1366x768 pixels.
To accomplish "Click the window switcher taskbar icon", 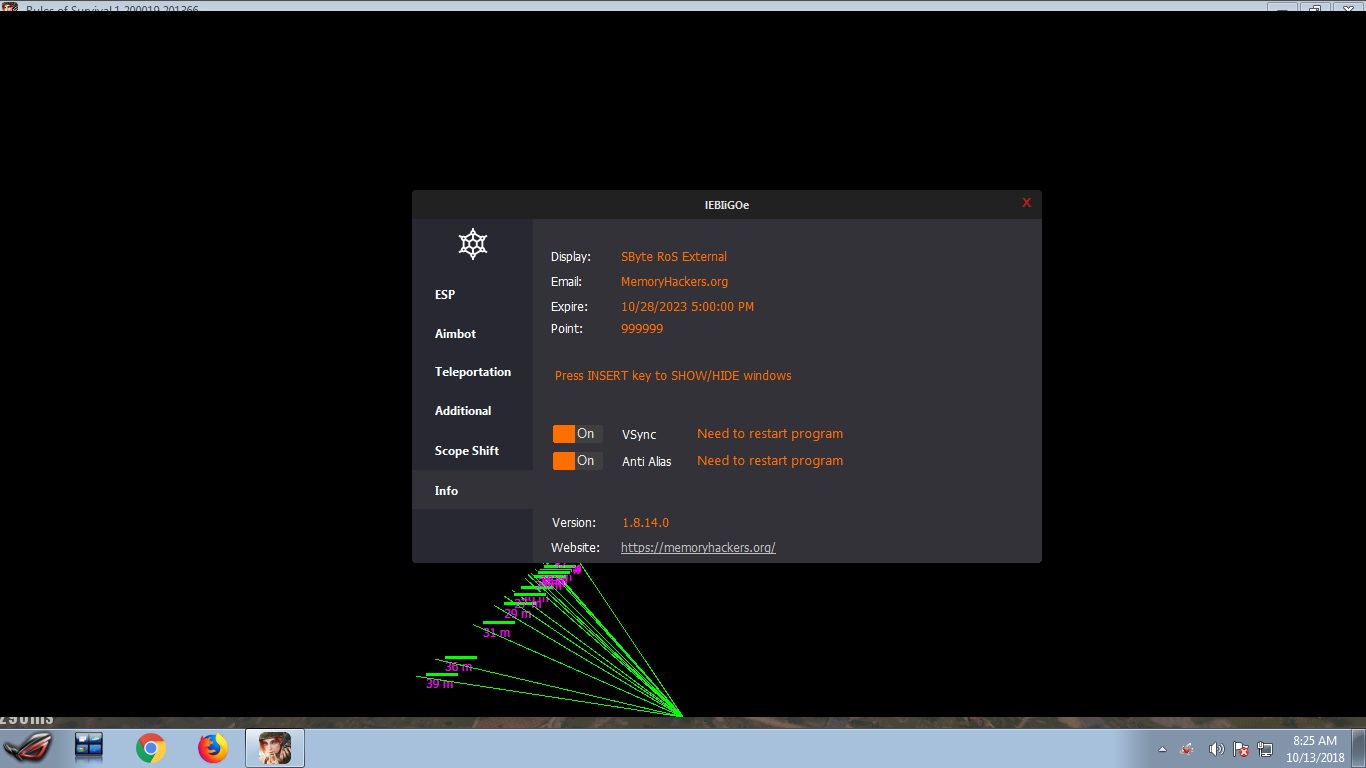I will pyautogui.click(x=89, y=746).
